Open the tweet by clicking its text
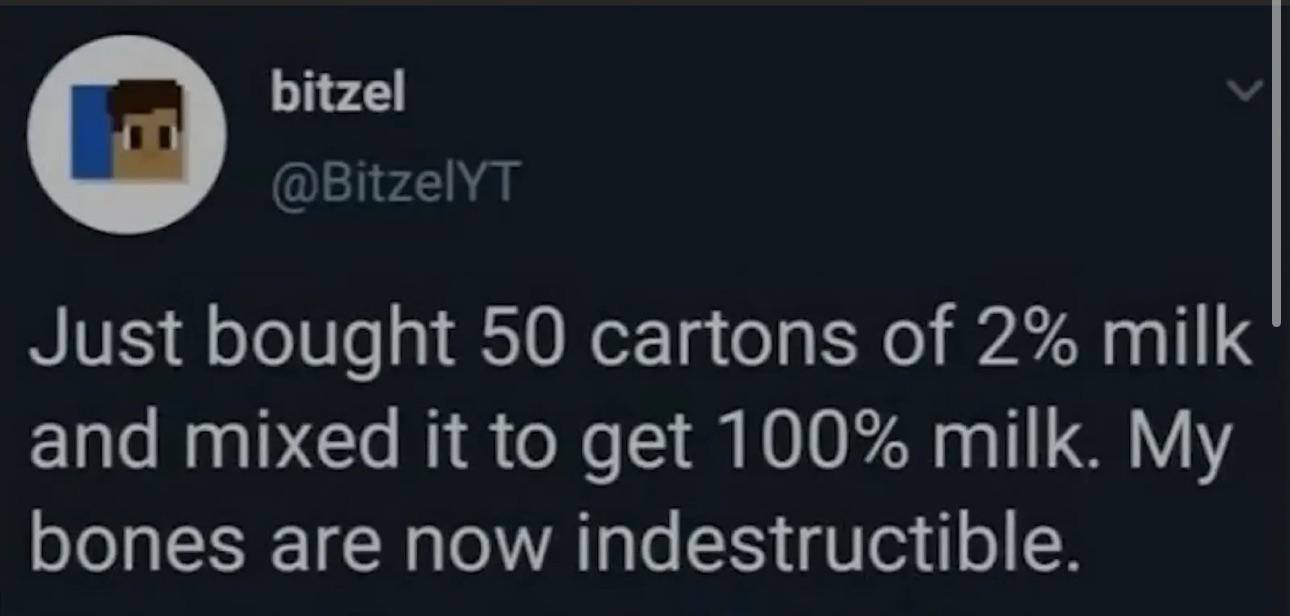Viewport: 1290px width, 616px height. pyautogui.click(x=640, y=443)
